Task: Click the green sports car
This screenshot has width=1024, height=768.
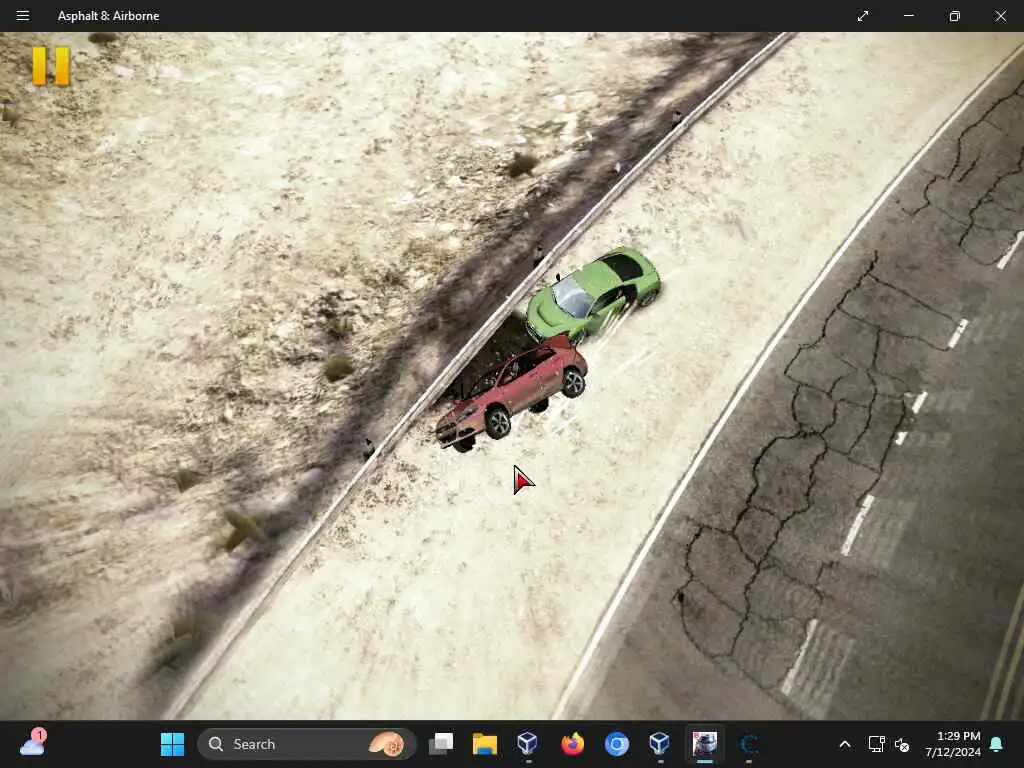Action: [x=593, y=295]
